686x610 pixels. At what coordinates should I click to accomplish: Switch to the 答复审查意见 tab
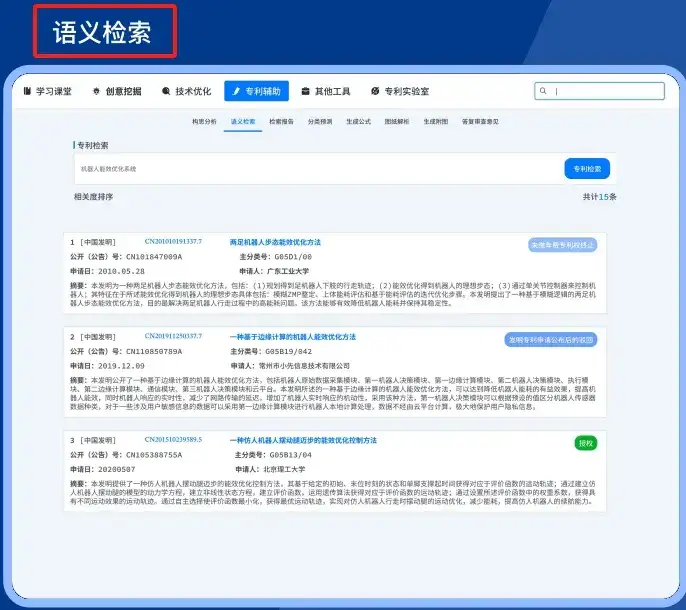[480, 121]
